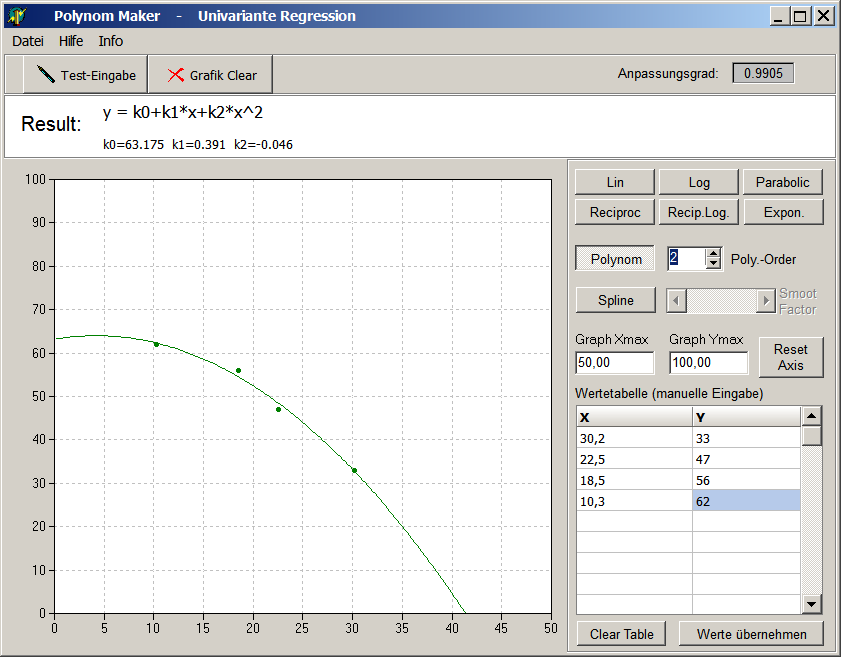
Task: Click the coefficient text k2=-0.046
Action: 263,145
